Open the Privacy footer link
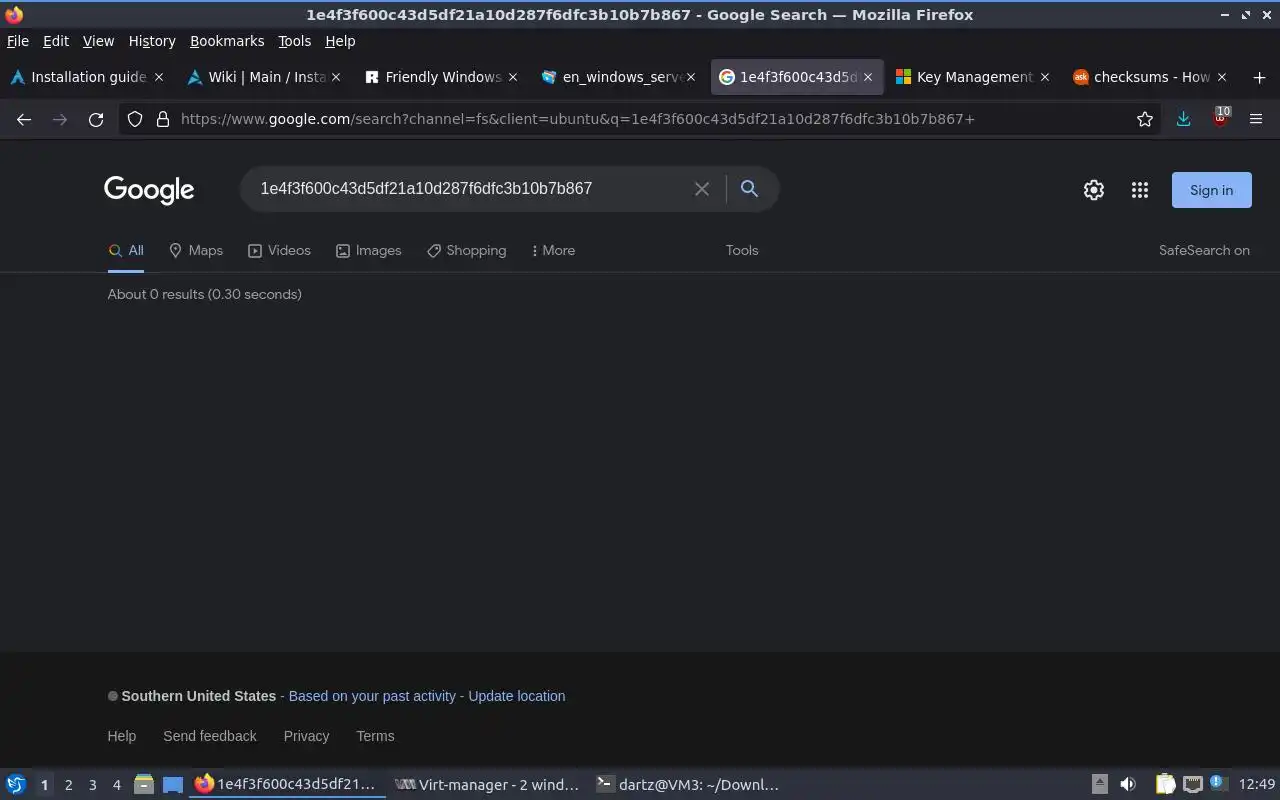This screenshot has width=1280, height=800. pyautogui.click(x=306, y=736)
